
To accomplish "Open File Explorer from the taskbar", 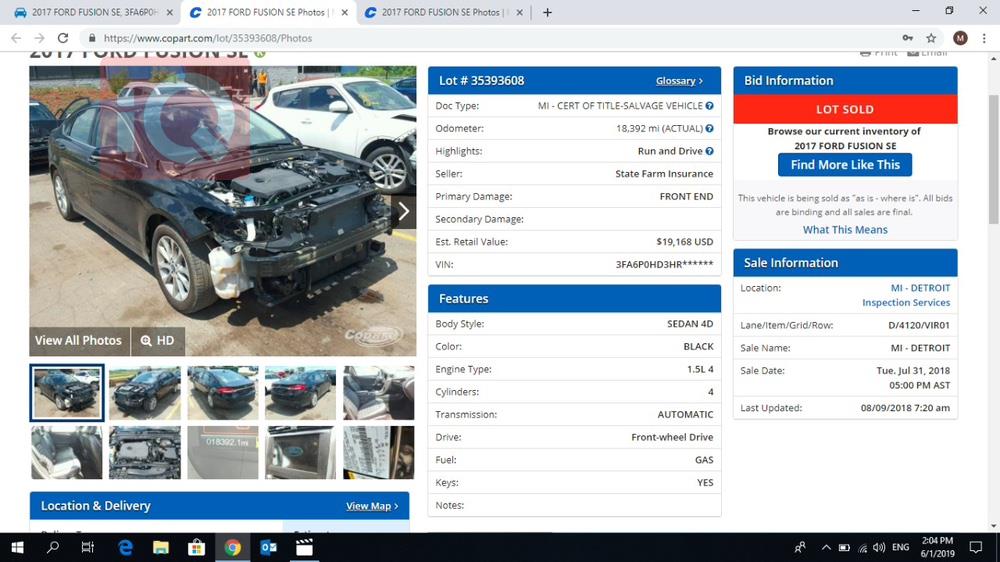I will pos(161,547).
